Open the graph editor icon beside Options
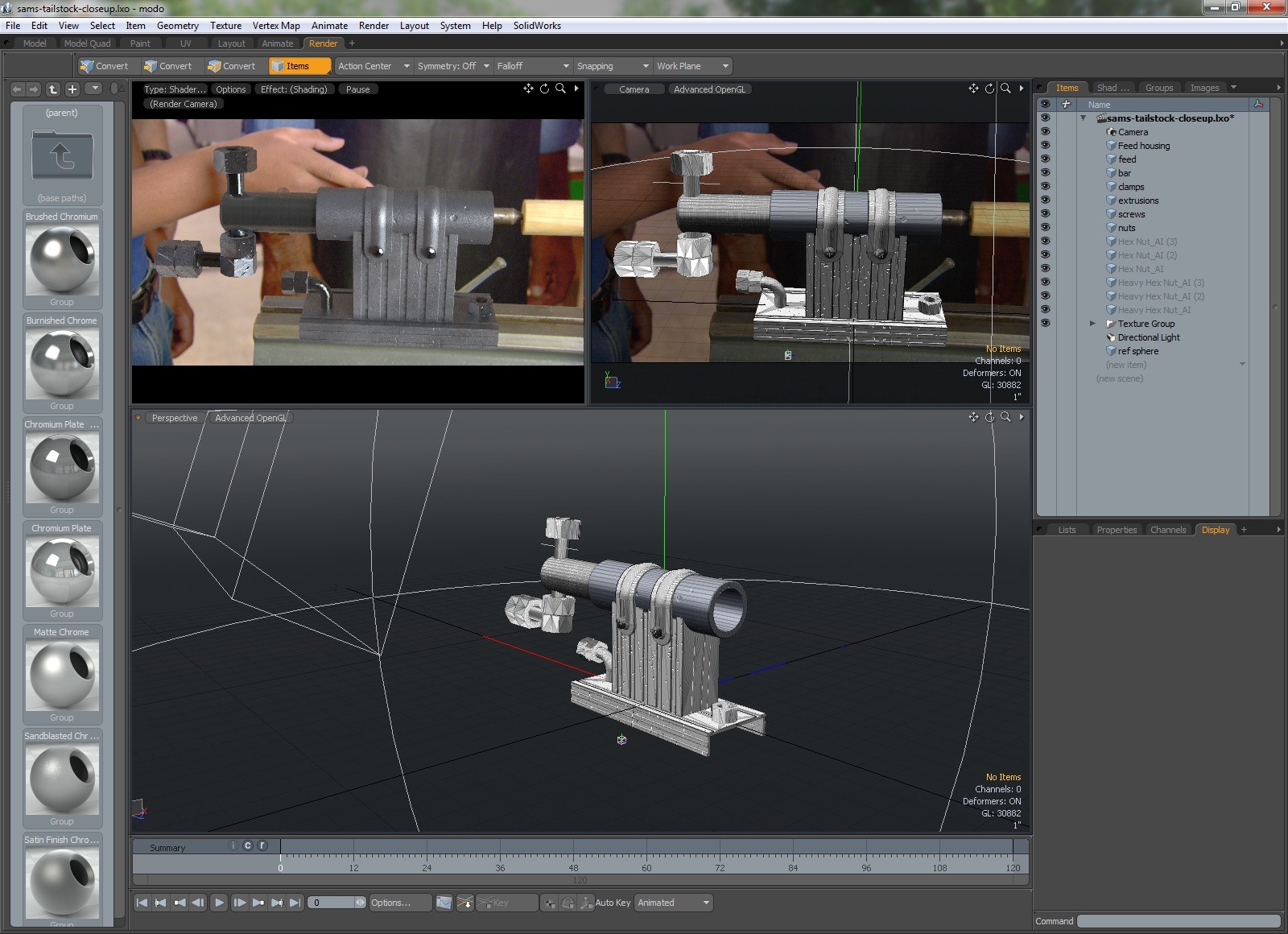The height and width of the screenshot is (934, 1288). tap(444, 903)
